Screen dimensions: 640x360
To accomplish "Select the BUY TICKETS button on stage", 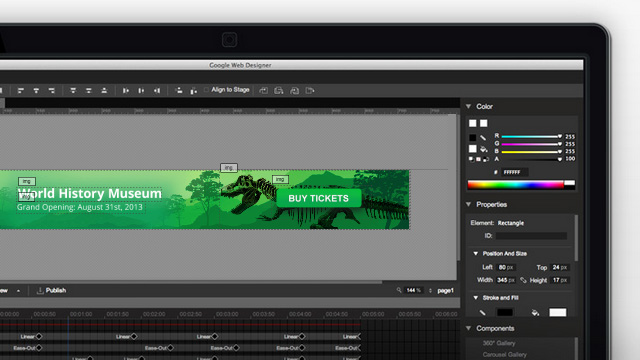I will click(x=319, y=198).
